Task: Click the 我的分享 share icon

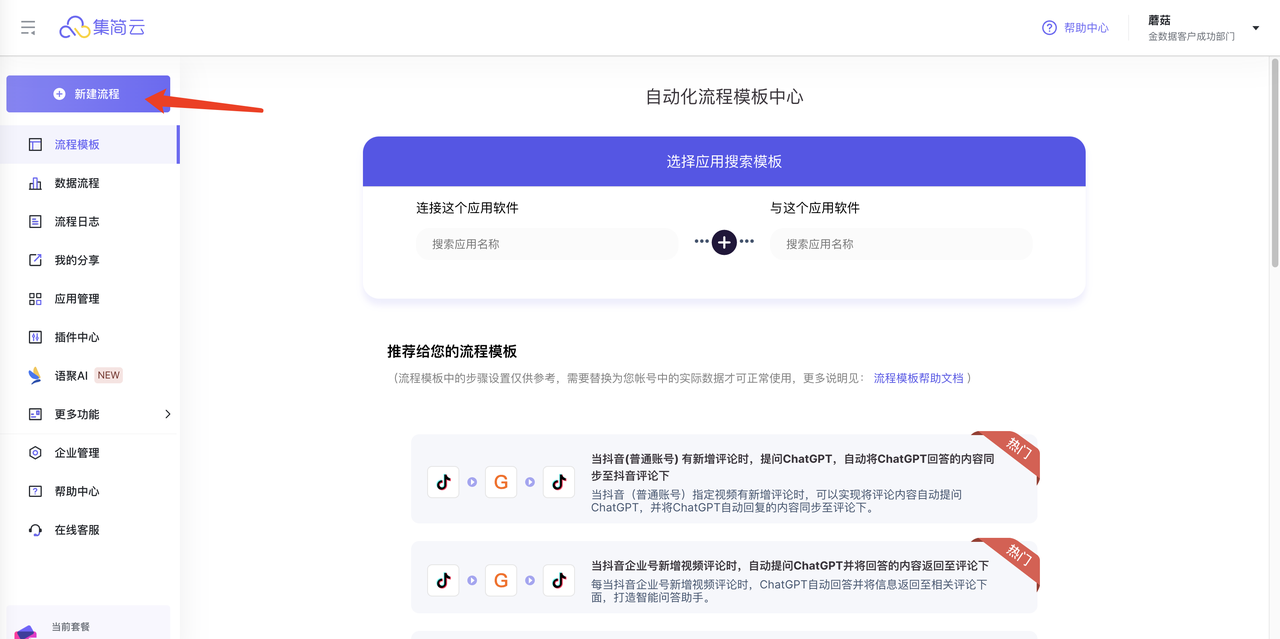Action: click(x=35, y=260)
